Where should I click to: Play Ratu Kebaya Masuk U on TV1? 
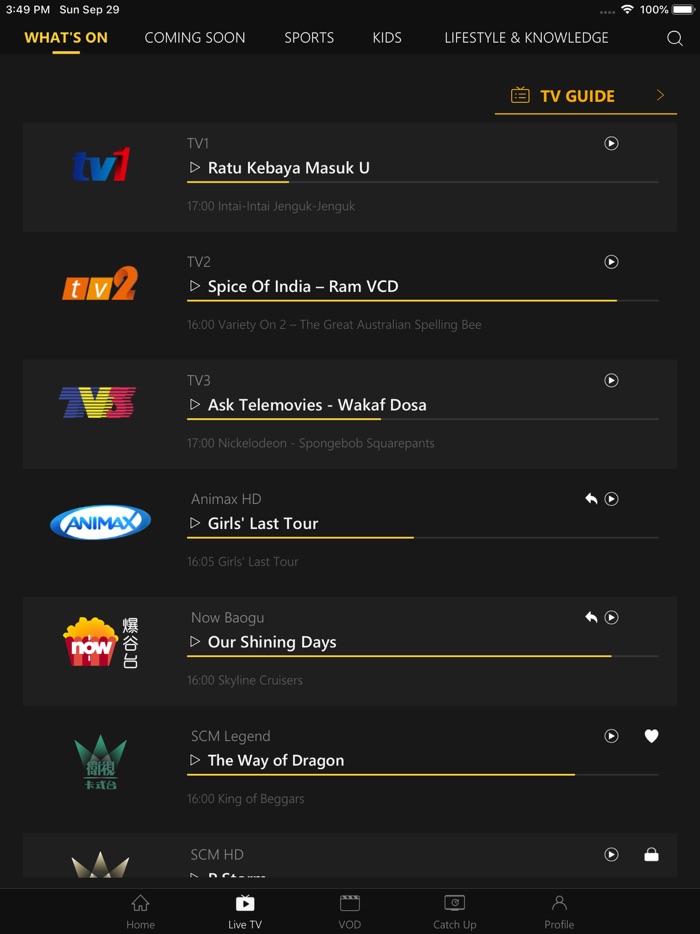(611, 143)
